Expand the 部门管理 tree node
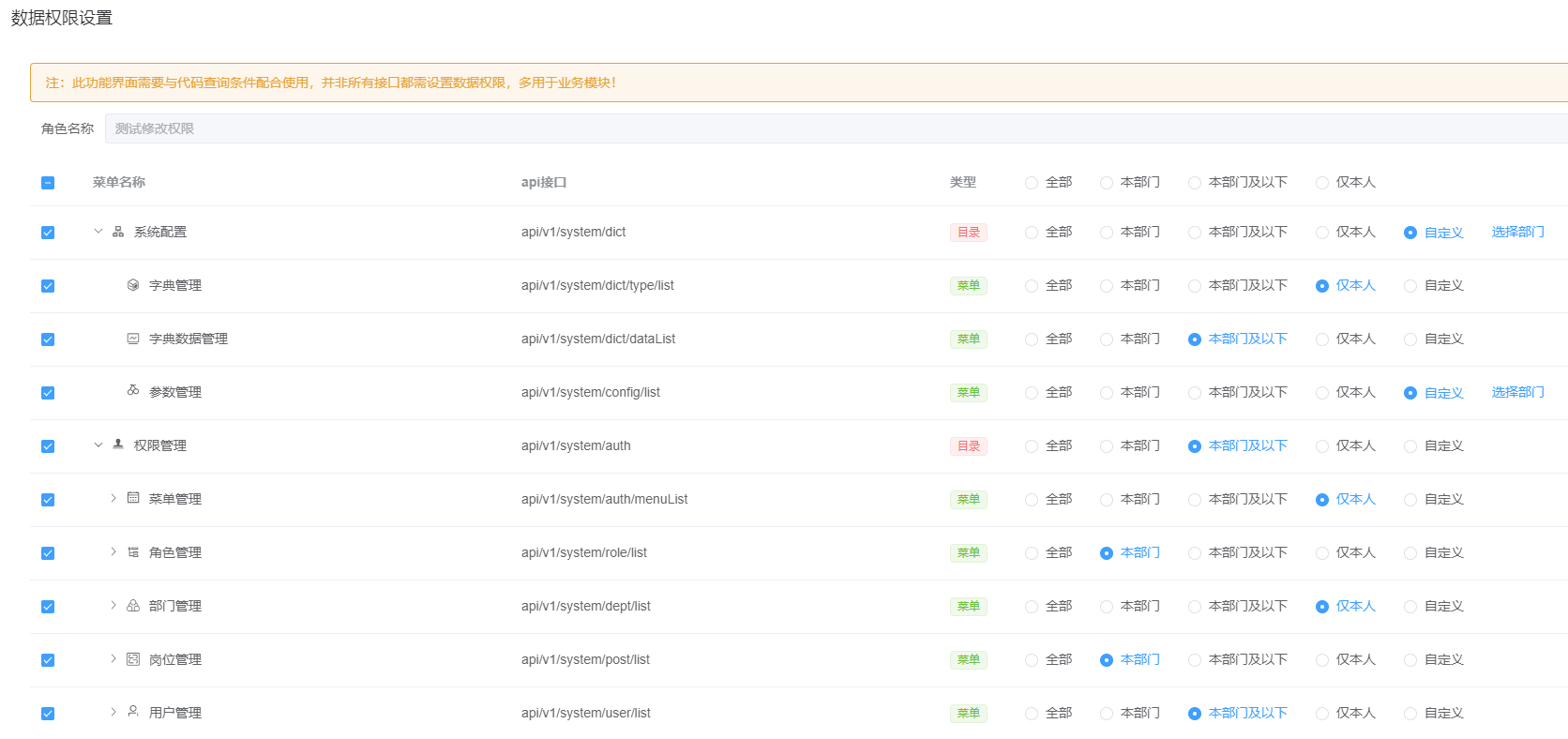The image size is (1568, 739). [113, 605]
